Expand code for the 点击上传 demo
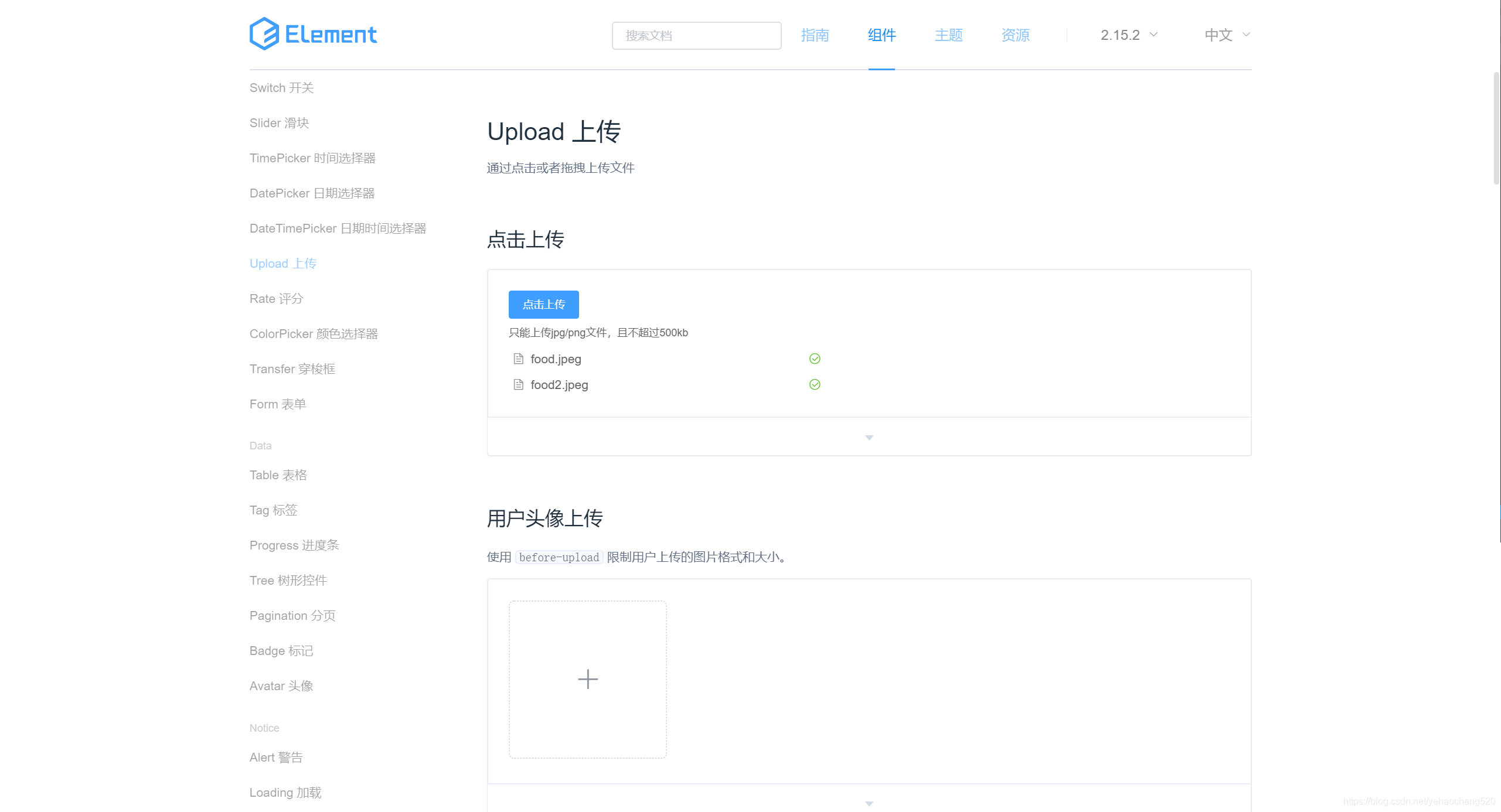 pyautogui.click(x=869, y=437)
